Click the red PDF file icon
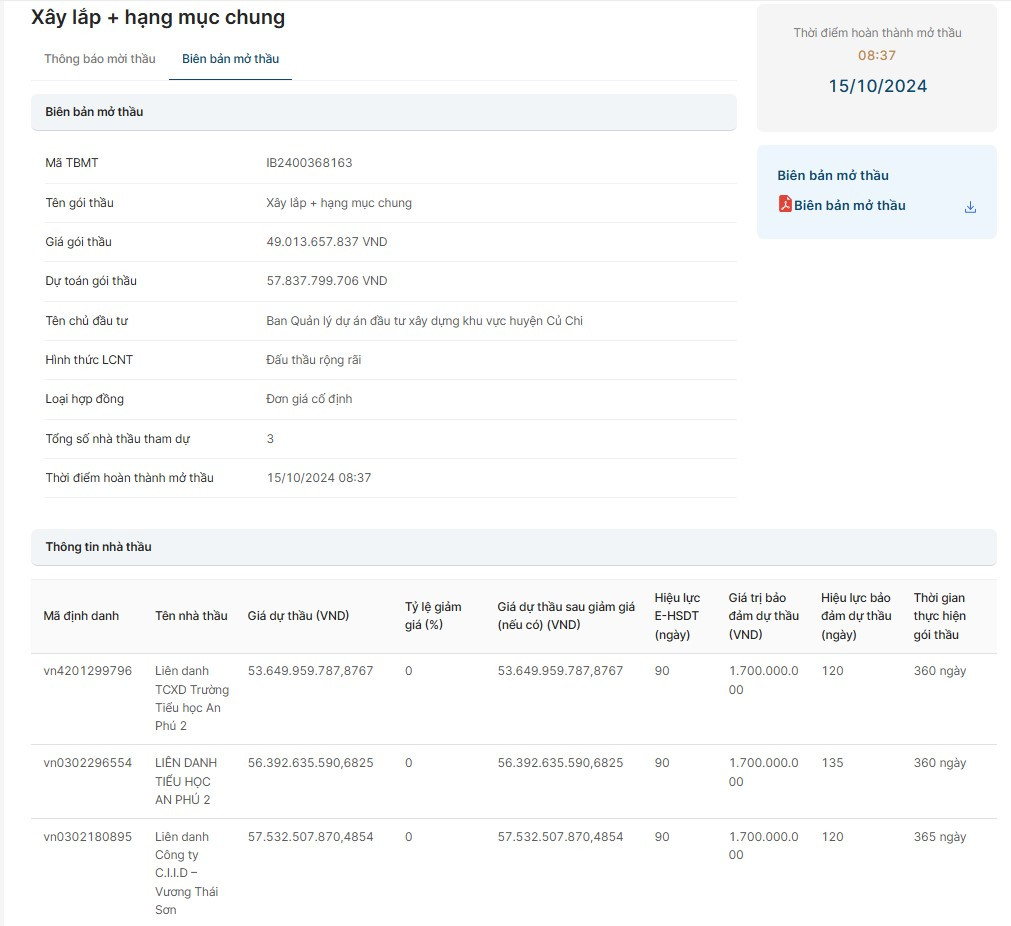This screenshot has height=926, width=1011. (x=785, y=204)
